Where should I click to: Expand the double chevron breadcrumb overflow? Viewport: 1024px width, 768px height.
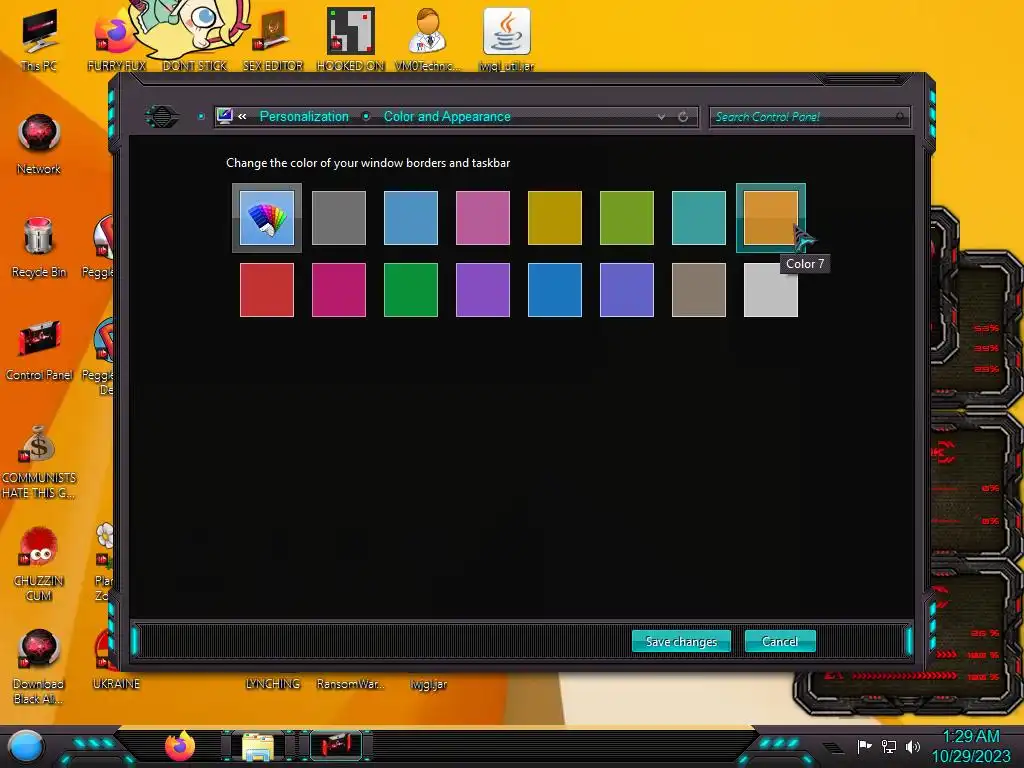242,116
